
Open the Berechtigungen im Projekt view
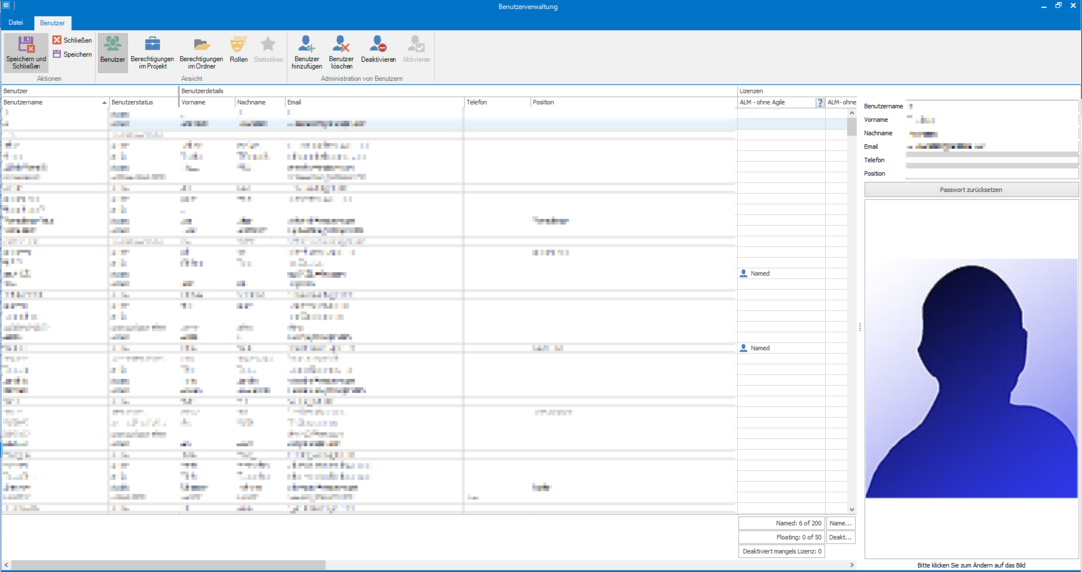[152, 45]
